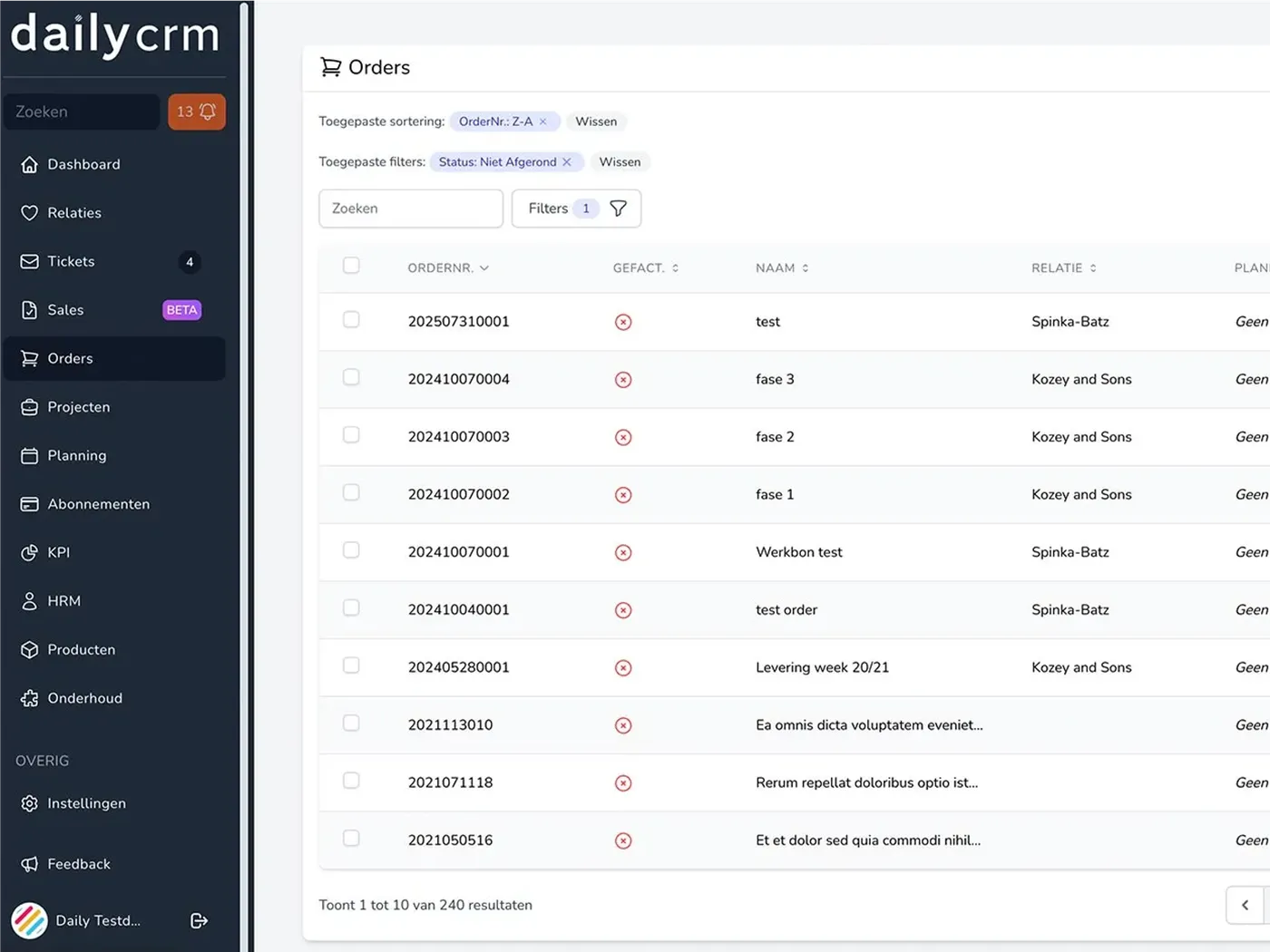The width and height of the screenshot is (1270, 952).
Task: Click the Orders cart icon in sidebar
Action: point(30,358)
